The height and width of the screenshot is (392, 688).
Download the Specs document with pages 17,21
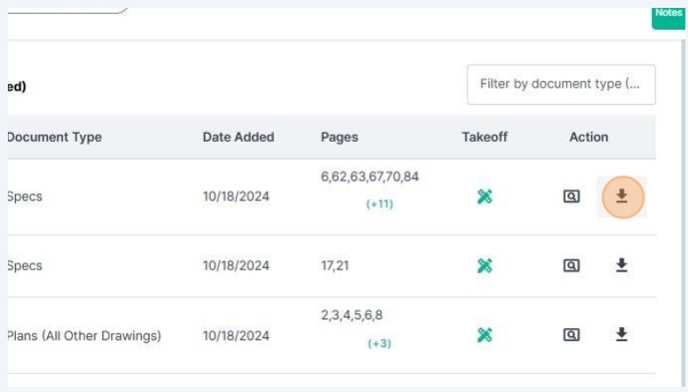tap(621, 265)
